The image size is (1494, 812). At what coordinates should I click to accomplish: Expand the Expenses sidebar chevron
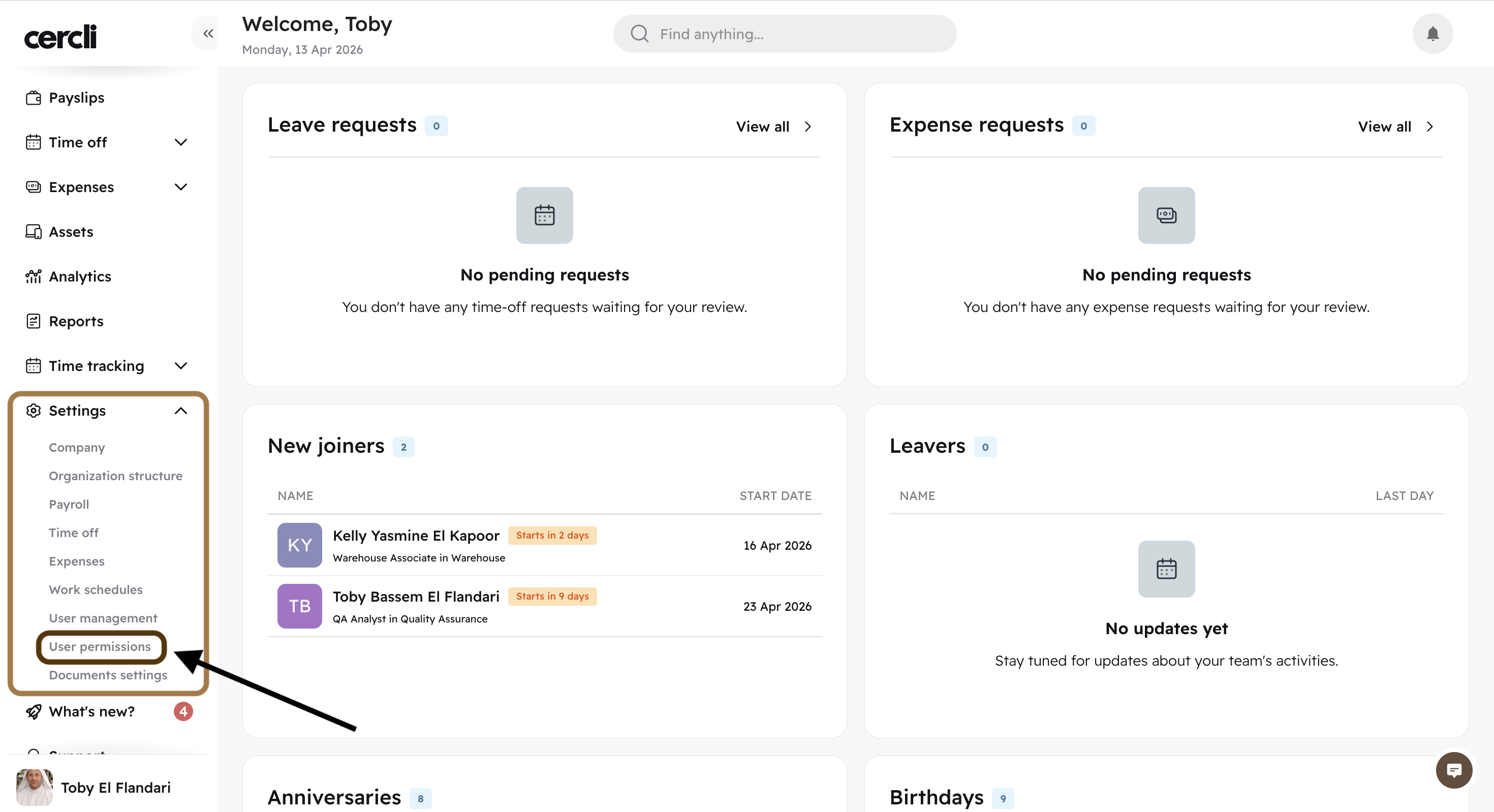click(180, 187)
